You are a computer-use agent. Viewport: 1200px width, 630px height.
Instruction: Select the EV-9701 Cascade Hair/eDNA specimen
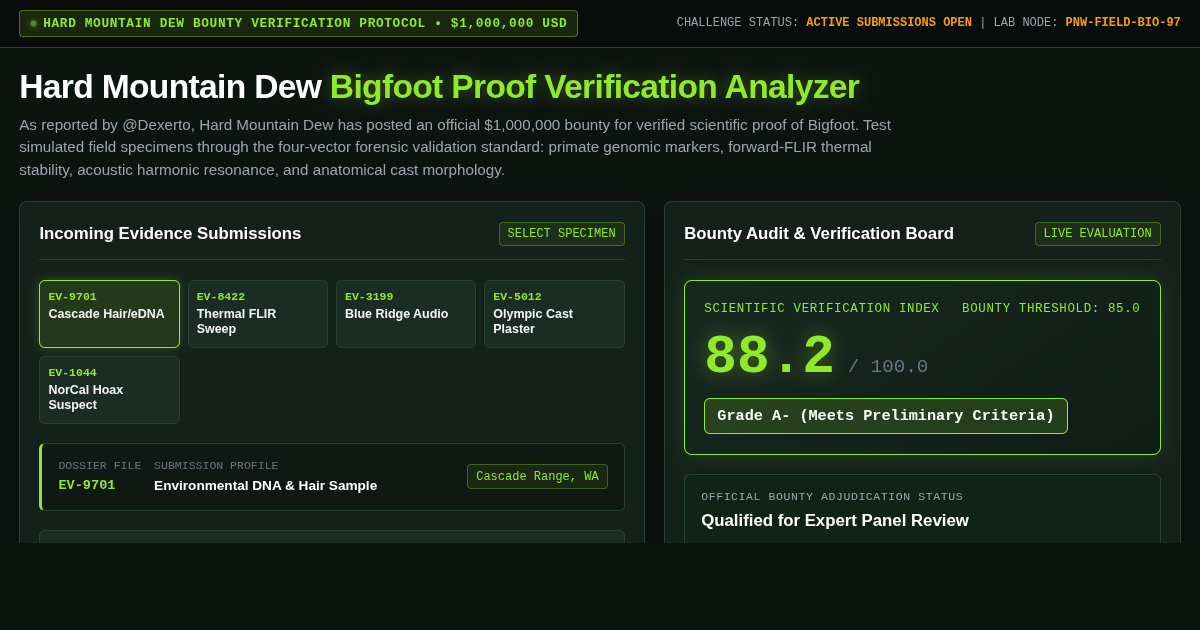109,314
